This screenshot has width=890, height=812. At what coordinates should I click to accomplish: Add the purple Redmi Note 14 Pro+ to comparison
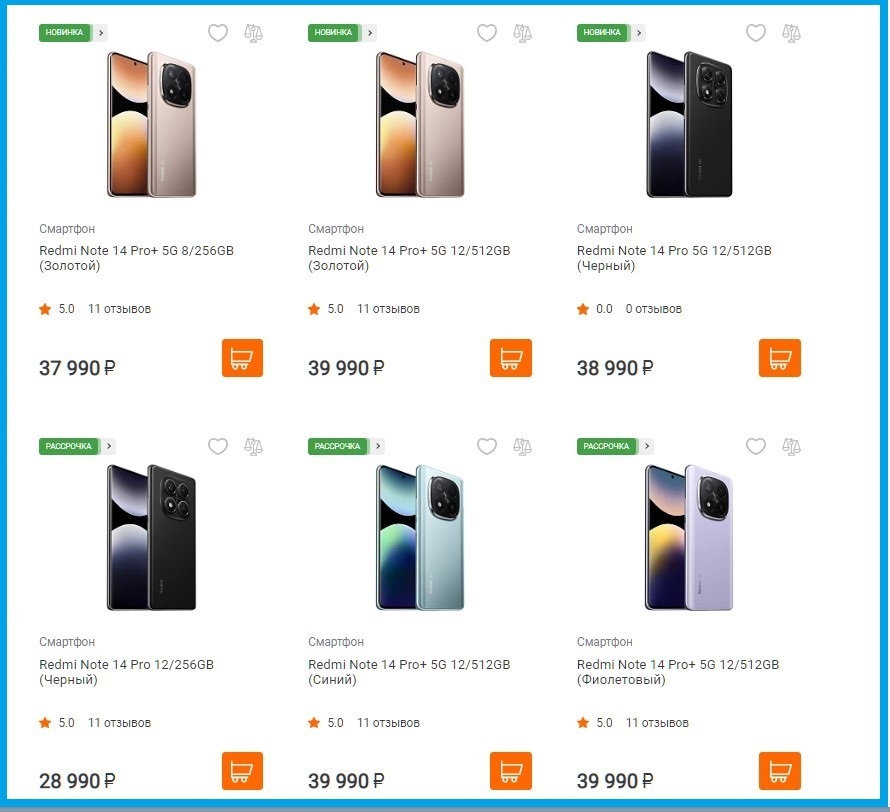793,447
